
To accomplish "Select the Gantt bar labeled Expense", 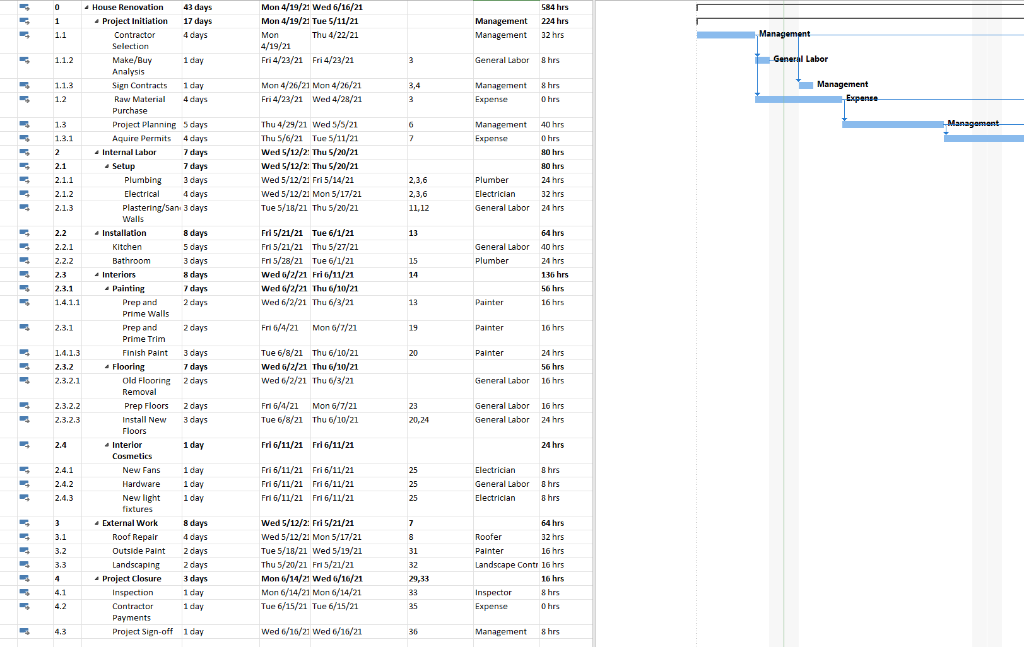I will (x=799, y=99).
